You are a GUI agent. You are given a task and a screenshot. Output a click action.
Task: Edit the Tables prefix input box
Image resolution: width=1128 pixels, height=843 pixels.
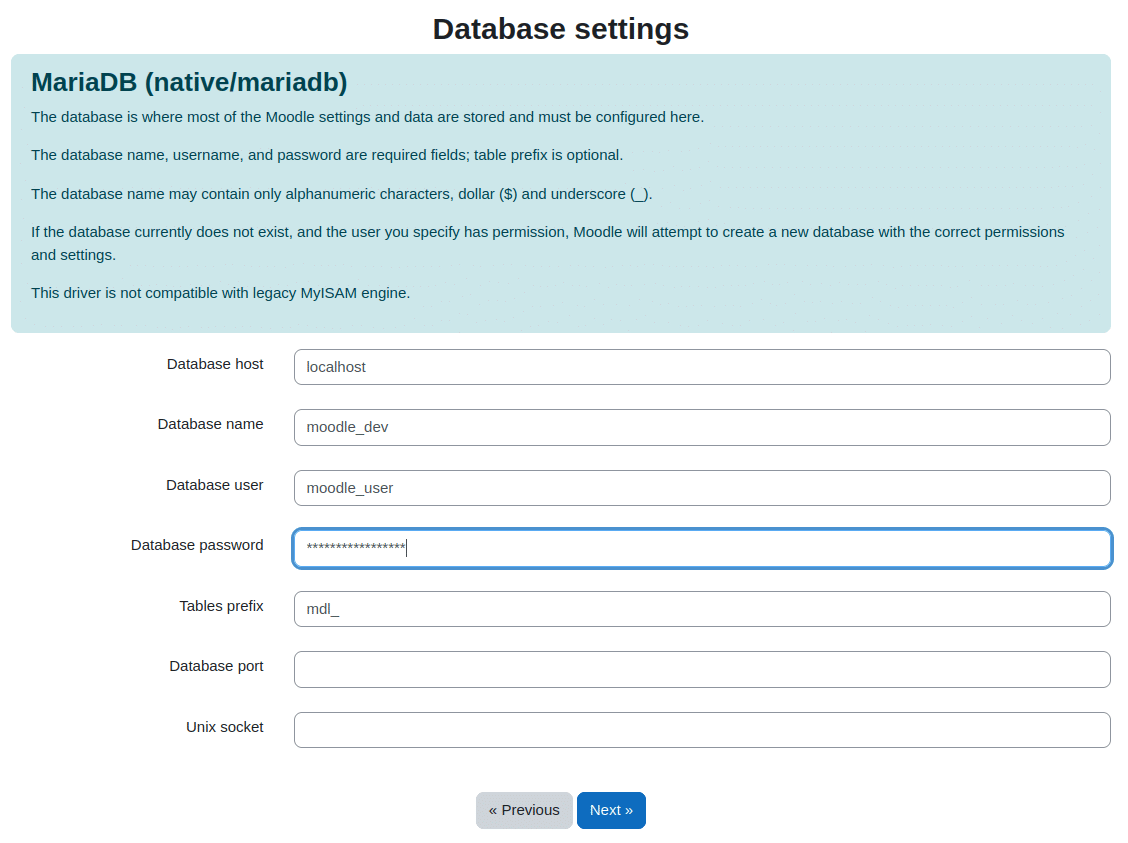(x=701, y=609)
